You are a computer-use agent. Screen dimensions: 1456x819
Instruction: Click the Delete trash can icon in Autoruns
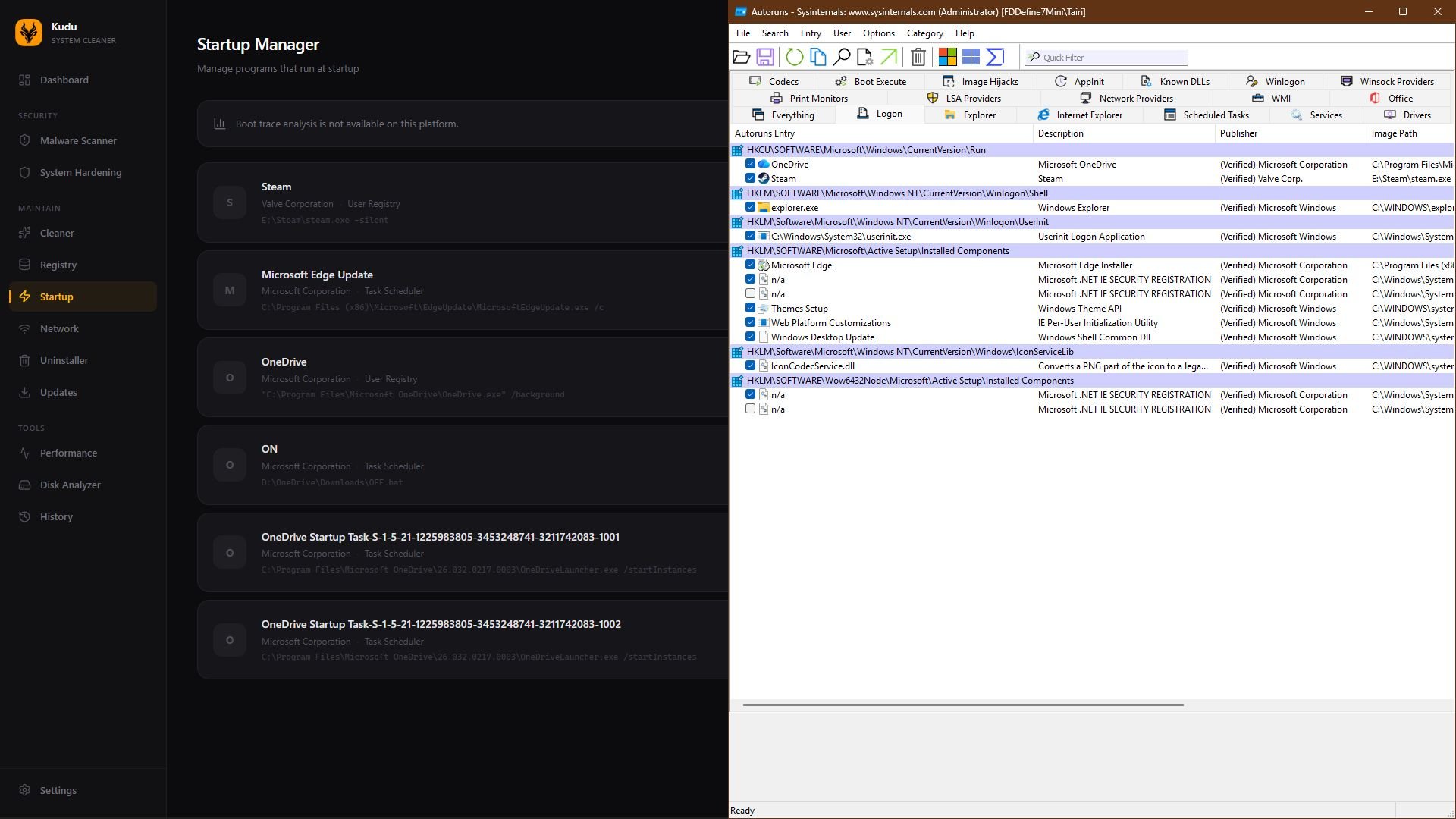click(918, 57)
